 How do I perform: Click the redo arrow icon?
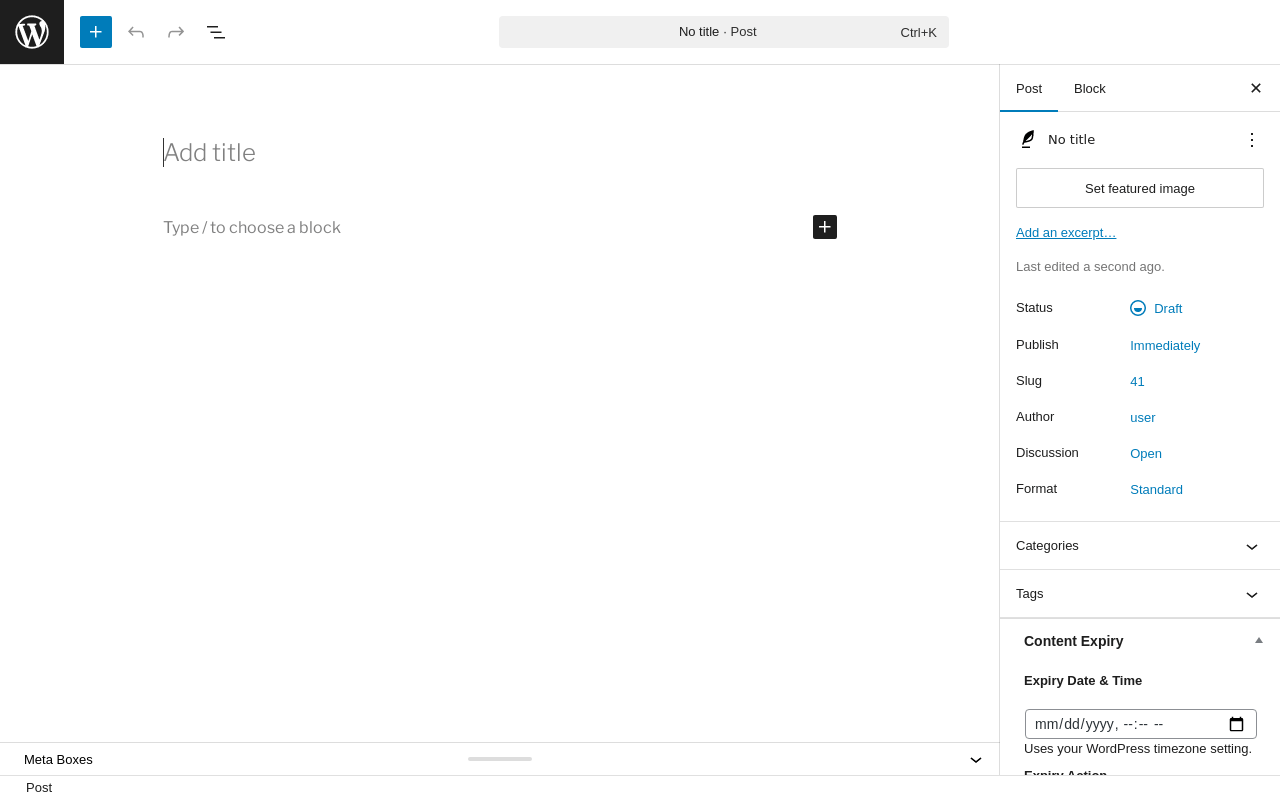[176, 32]
